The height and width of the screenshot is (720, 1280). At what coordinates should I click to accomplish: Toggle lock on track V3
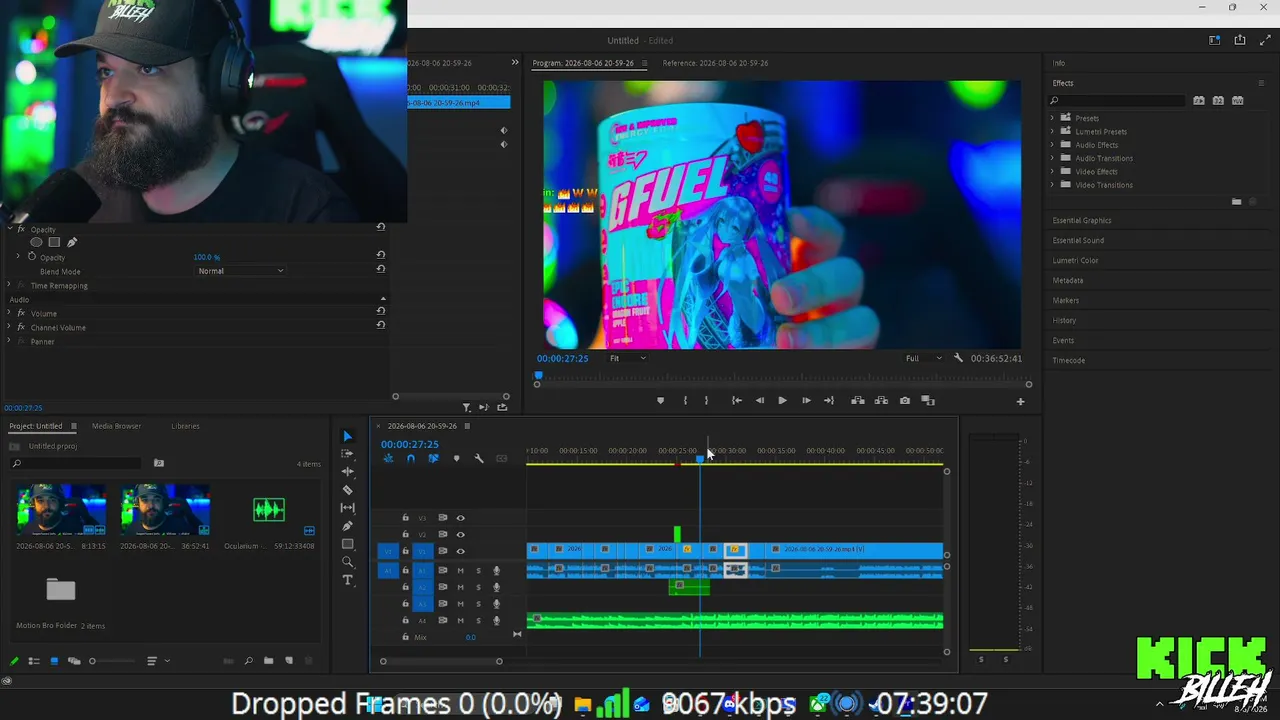click(x=405, y=518)
